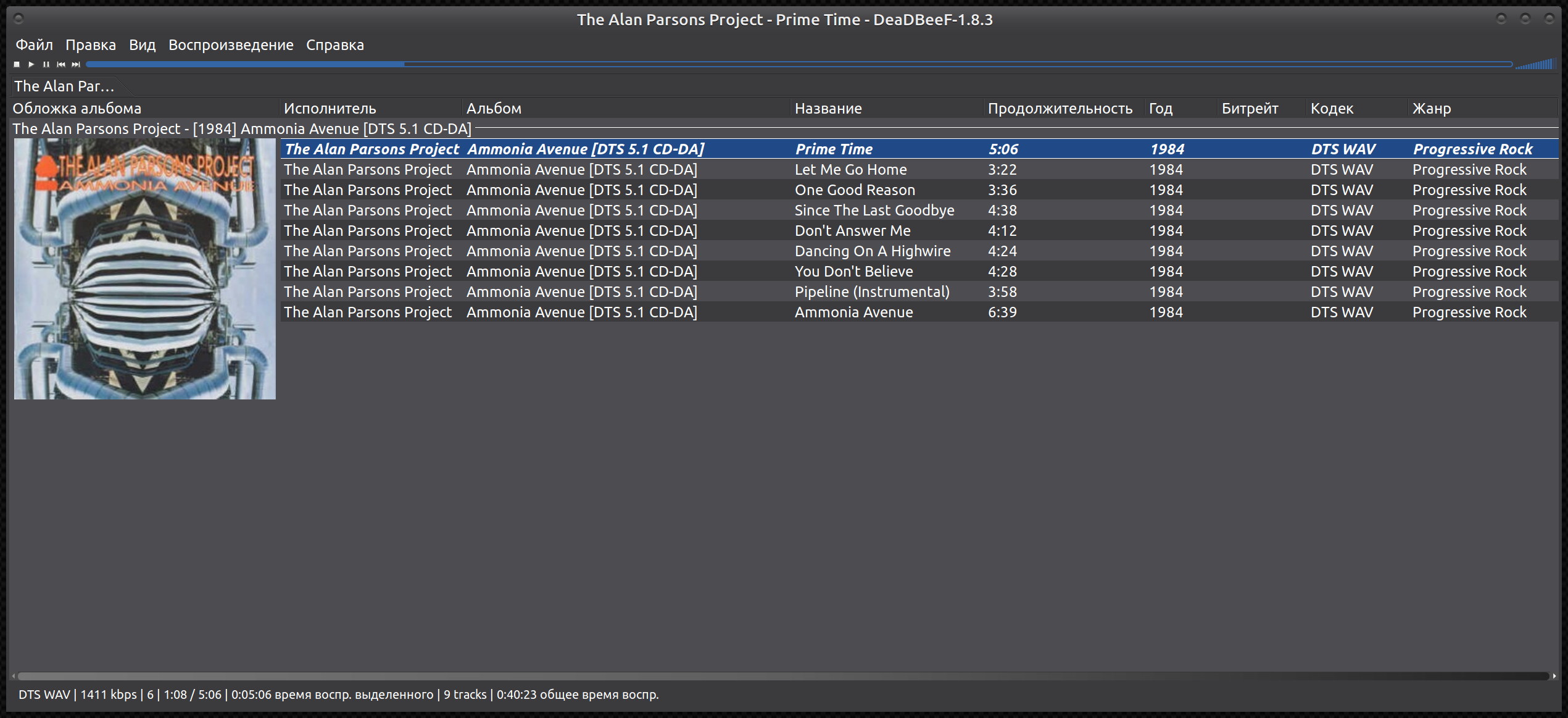The height and width of the screenshot is (718, 1568).
Task: Click the duration 3:22 cell
Action: (x=1002, y=170)
